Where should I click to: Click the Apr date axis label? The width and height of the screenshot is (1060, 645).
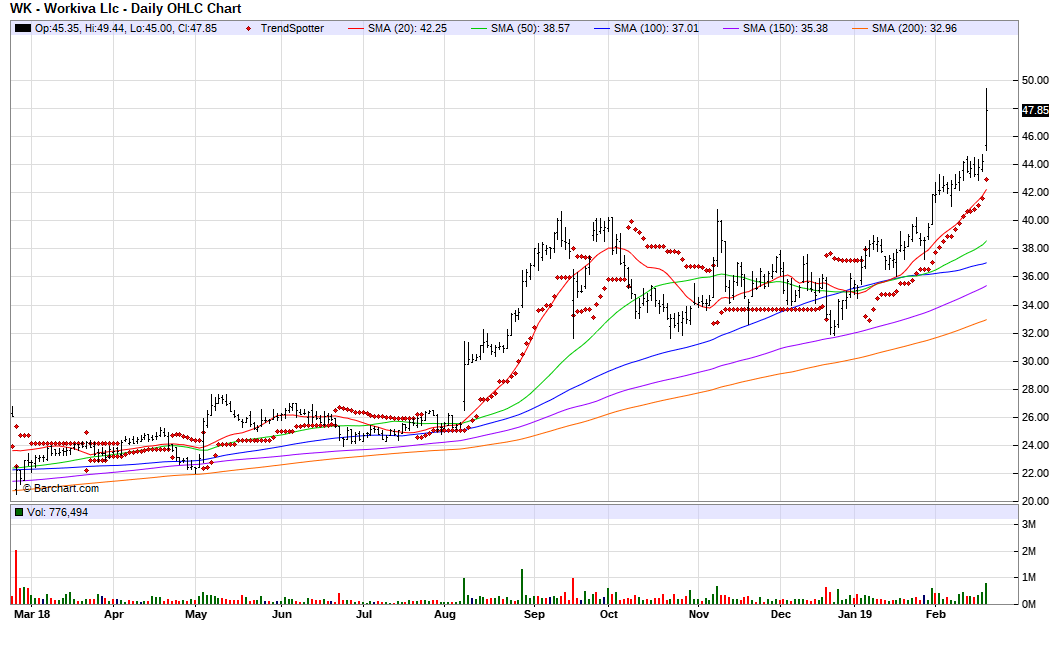[114, 615]
